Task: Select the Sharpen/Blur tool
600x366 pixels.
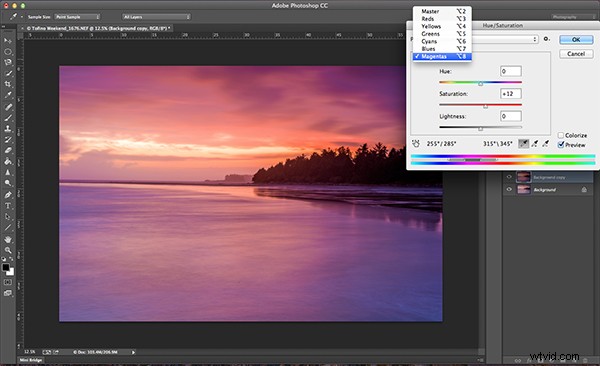Action: point(8,172)
